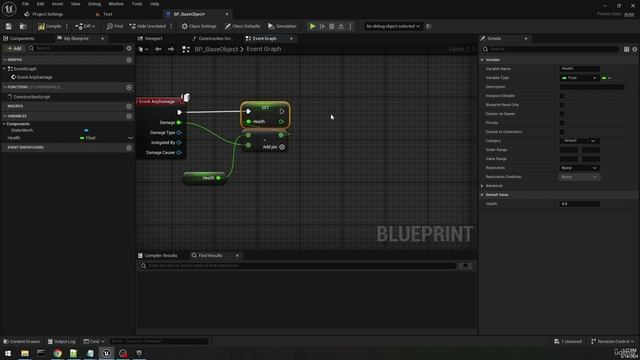Click the browse to asset icon
This screenshot has width=640, height=360.
coord(23,26)
